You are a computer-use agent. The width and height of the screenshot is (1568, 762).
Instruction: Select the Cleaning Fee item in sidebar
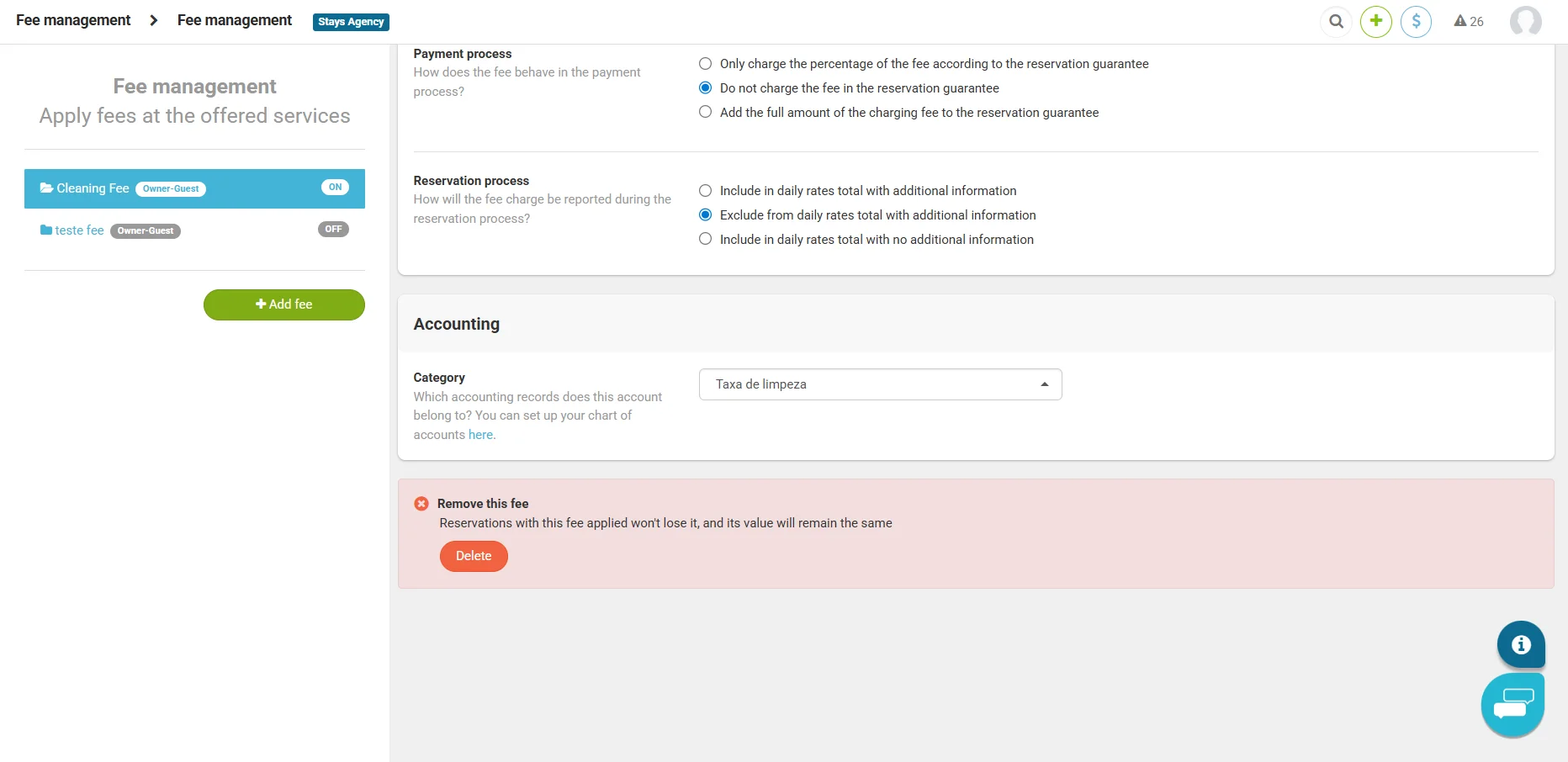pyautogui.click(x=93, y=188)
